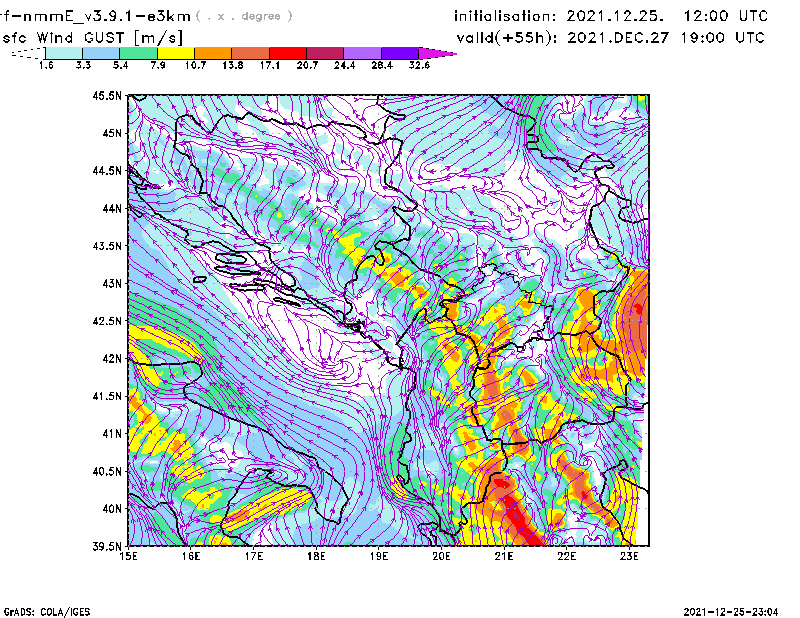Click the 2021-12-25-23:04 timestamp

click(731, 612)
